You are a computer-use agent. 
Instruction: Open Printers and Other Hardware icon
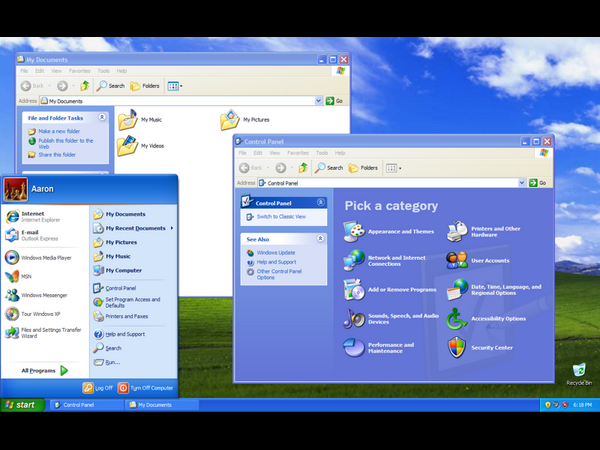pos(457,232)
